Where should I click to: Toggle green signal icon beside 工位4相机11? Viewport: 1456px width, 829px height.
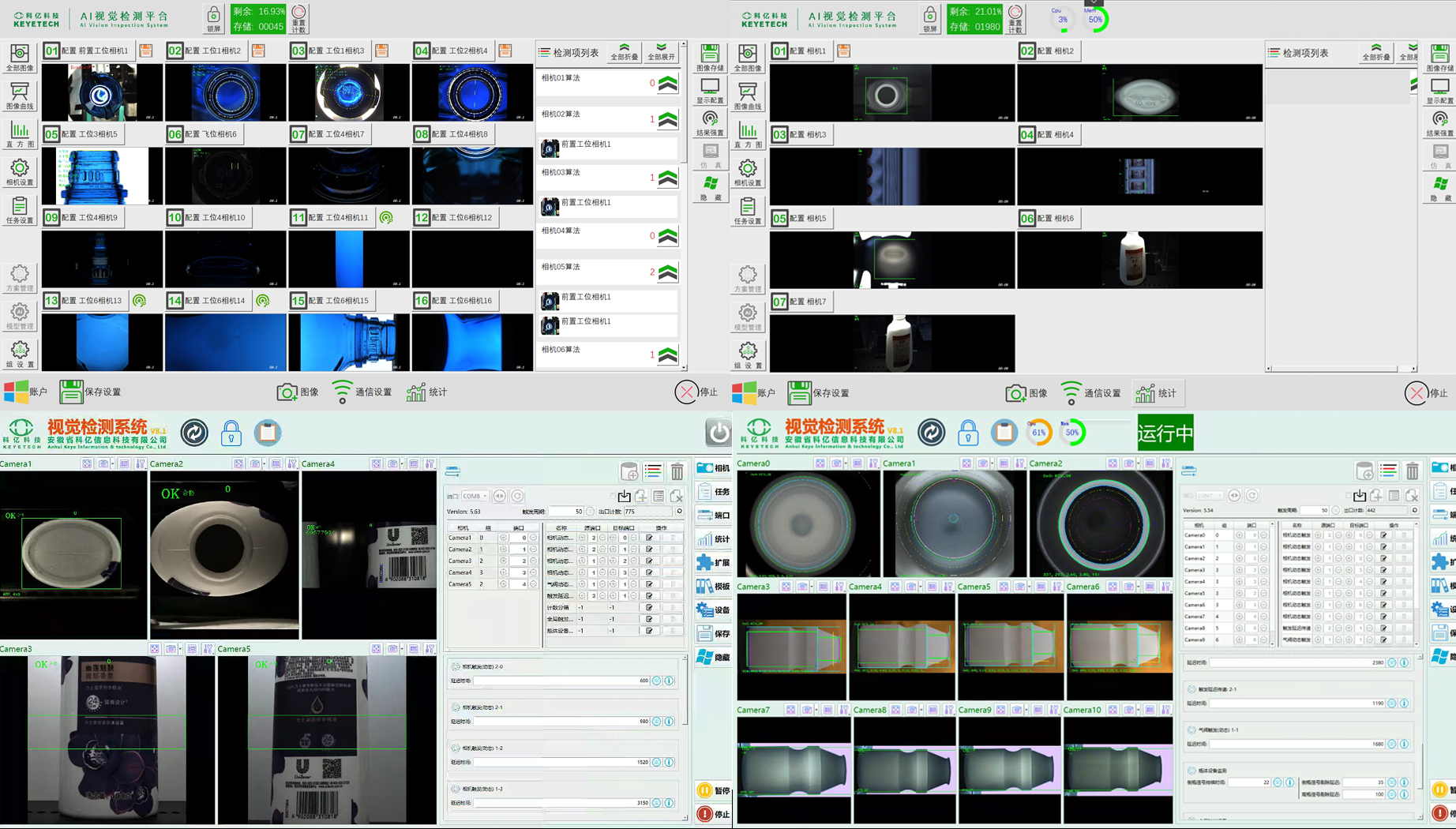click(x=386, y=217)
